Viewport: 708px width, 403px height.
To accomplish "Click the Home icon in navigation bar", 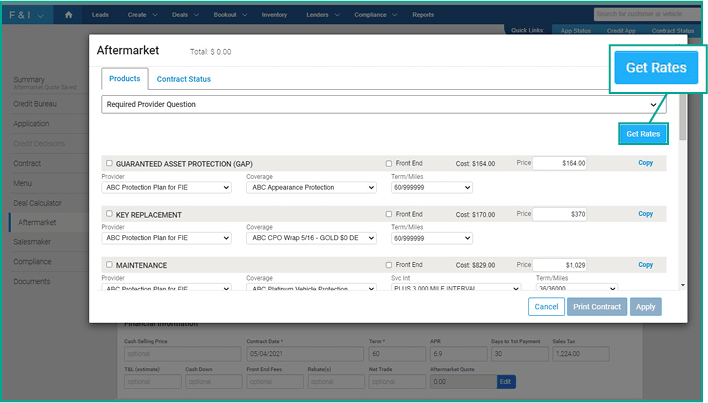I will (x=69, y=14).
